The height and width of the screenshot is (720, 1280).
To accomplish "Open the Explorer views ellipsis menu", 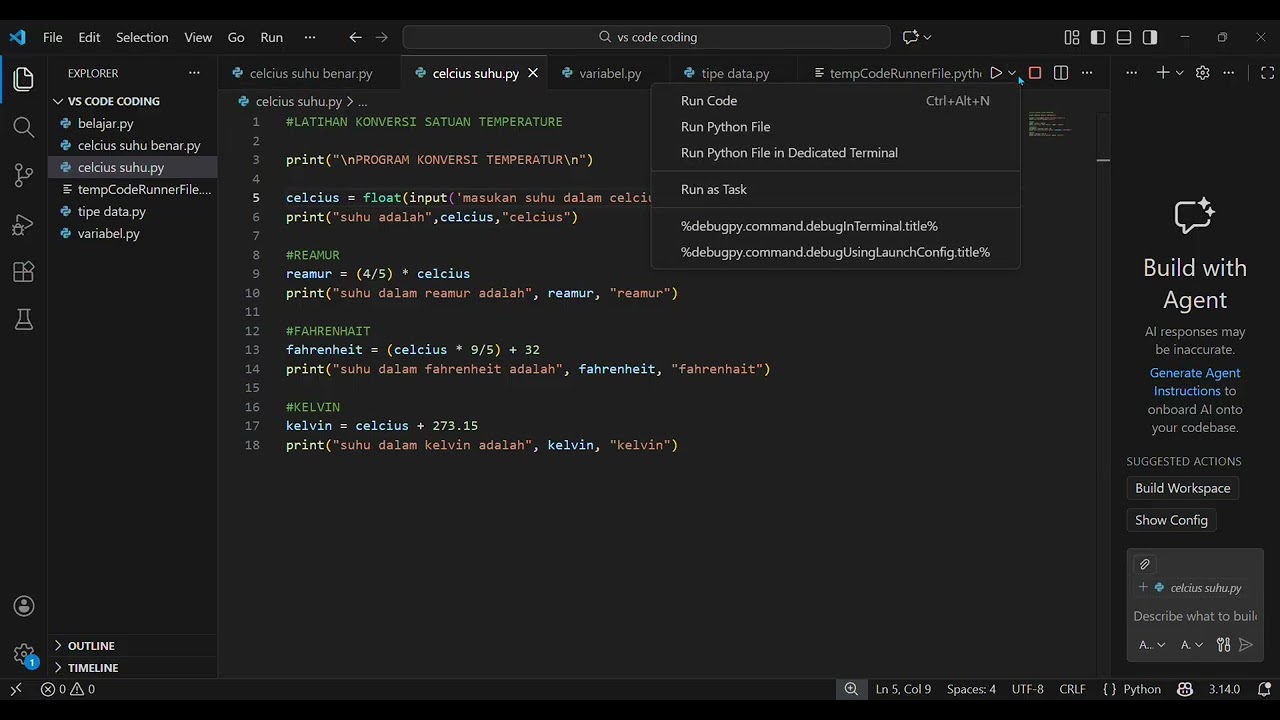I will tap(194, 73).
